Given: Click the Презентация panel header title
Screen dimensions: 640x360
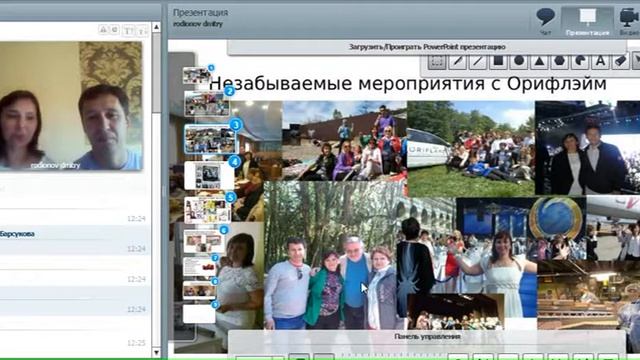Looking at the screenshot, I should click(x=200, y=13).
